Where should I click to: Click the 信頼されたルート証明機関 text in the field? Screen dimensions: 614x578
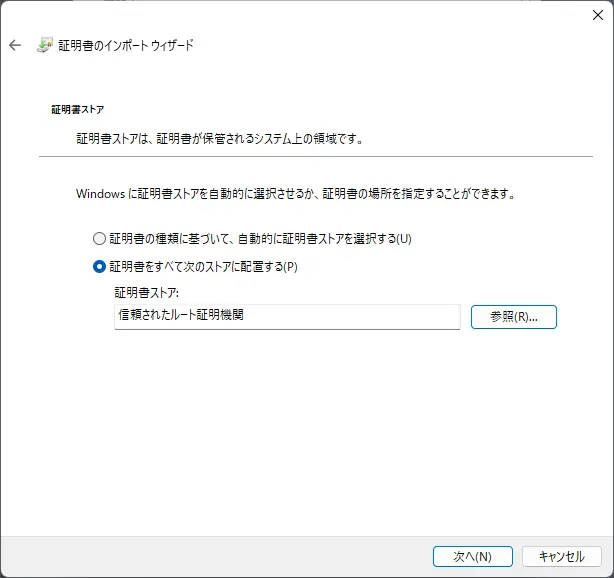point(181,315)
